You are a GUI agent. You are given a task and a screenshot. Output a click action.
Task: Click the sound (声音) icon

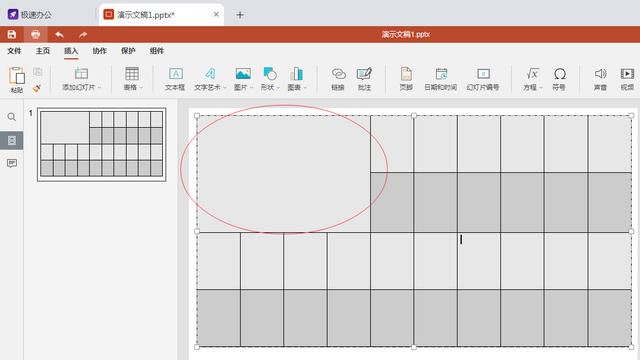(600, 79)
